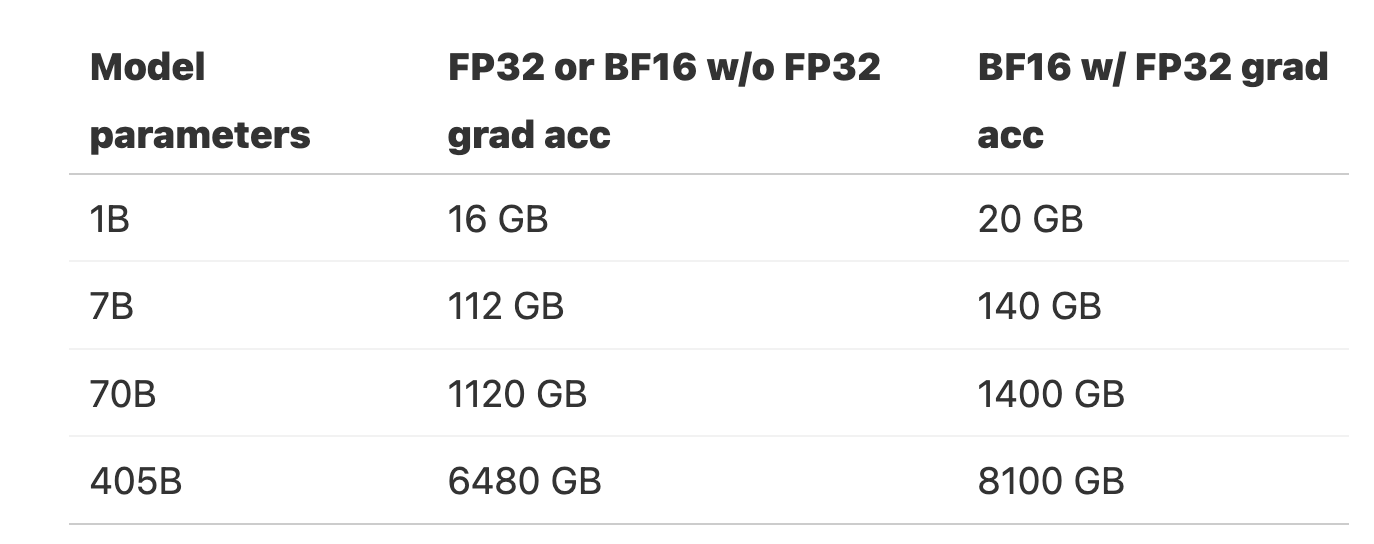This screenshot has width=1374, height=544.
Task: Select the 20 GB memory value
Action: (x=1030, y=219)
